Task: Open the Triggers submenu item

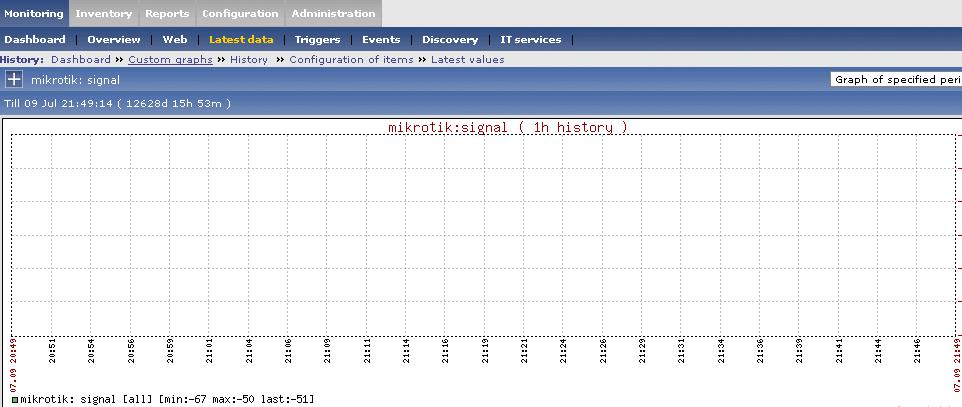Action: click(x=317, y=39)
